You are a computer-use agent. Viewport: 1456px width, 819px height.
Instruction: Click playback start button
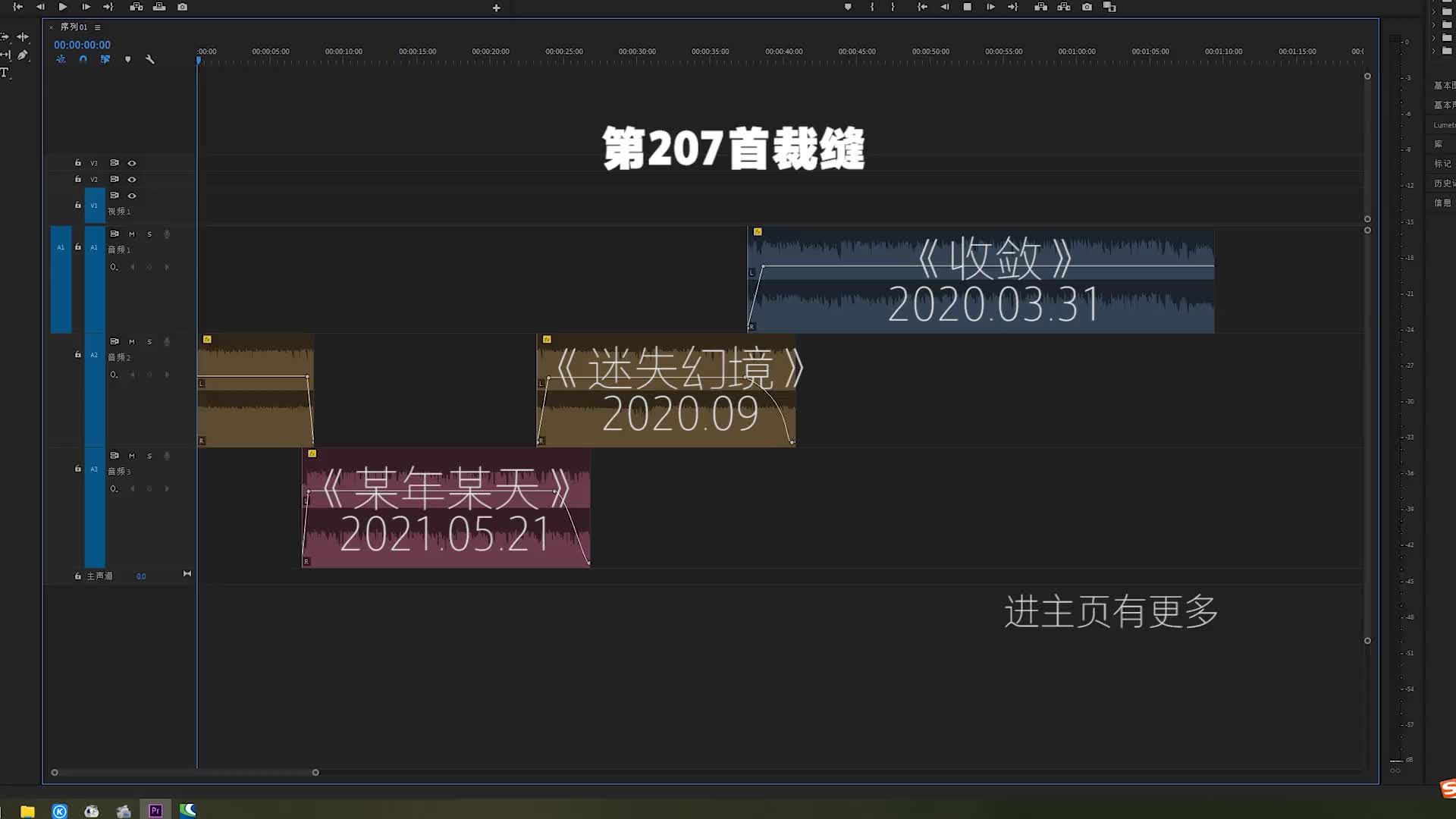[63, 7]
